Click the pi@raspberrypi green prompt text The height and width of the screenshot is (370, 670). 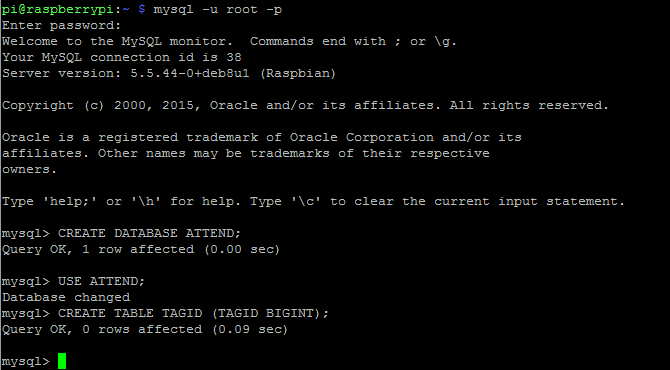[58, 9]
